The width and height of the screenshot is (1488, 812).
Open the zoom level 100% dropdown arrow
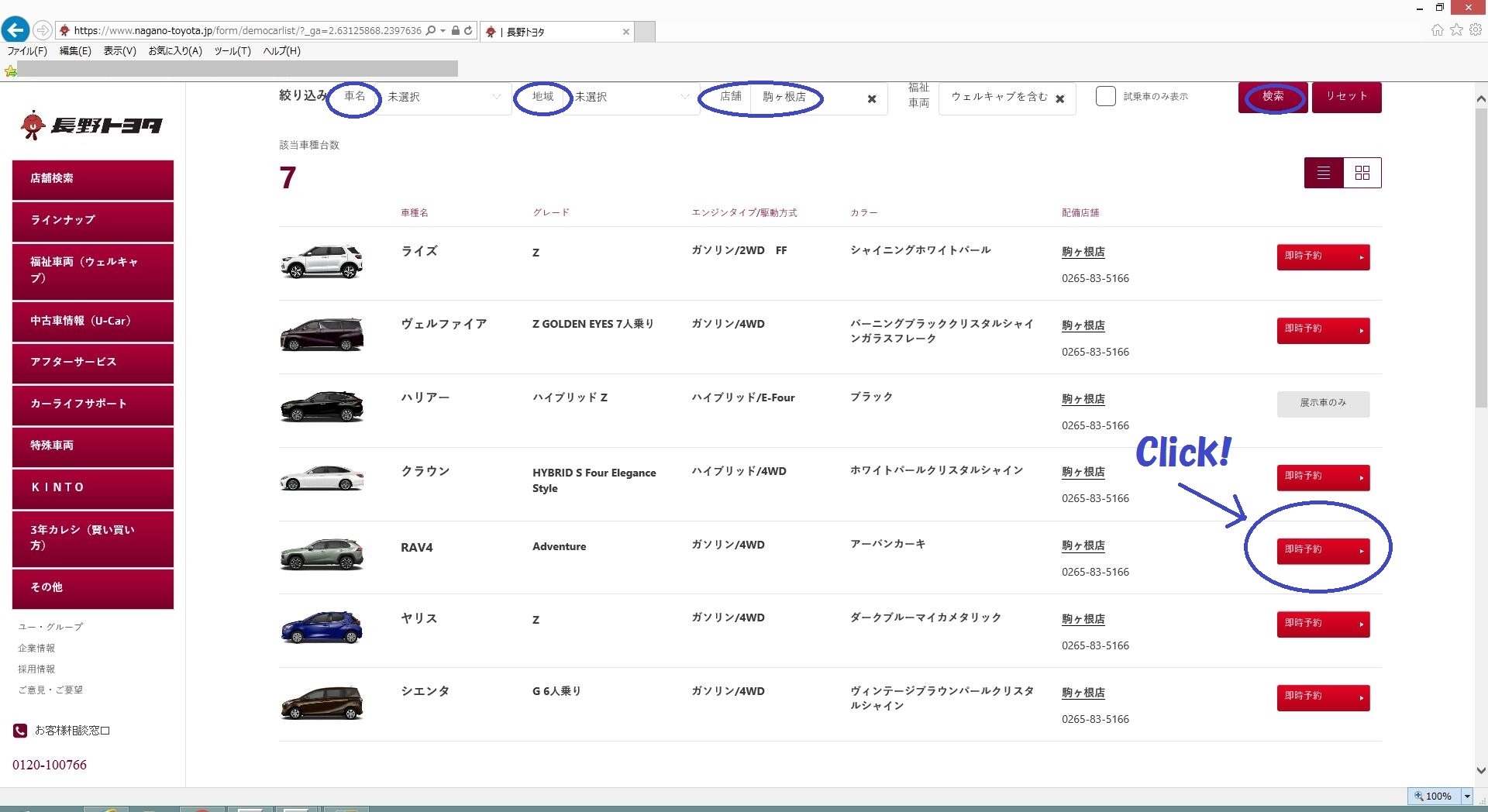(1467, 796)
